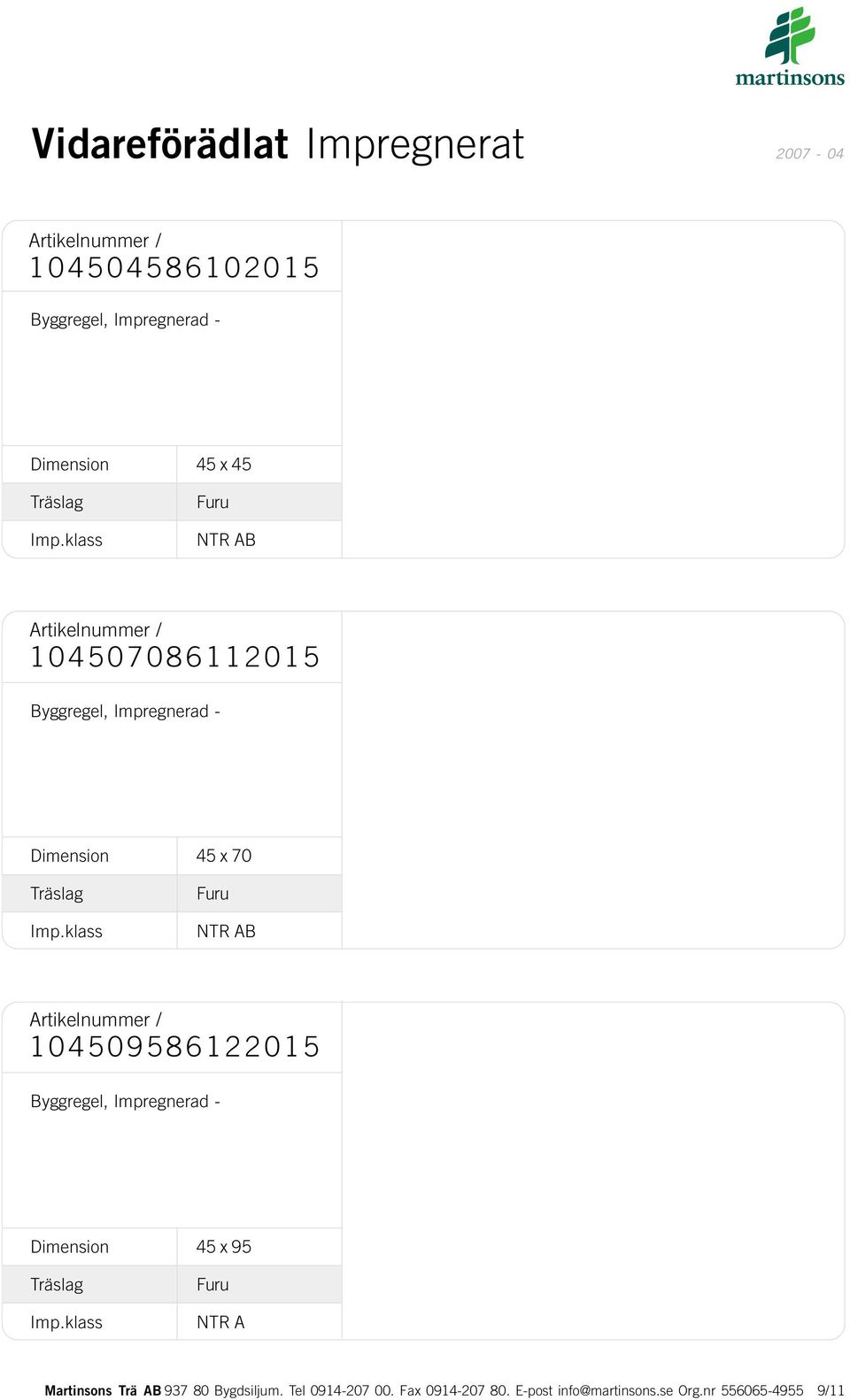Click the 45 x 70 dimension value
This screenshot has height=1400, width=850.
(x=224, y=856)
